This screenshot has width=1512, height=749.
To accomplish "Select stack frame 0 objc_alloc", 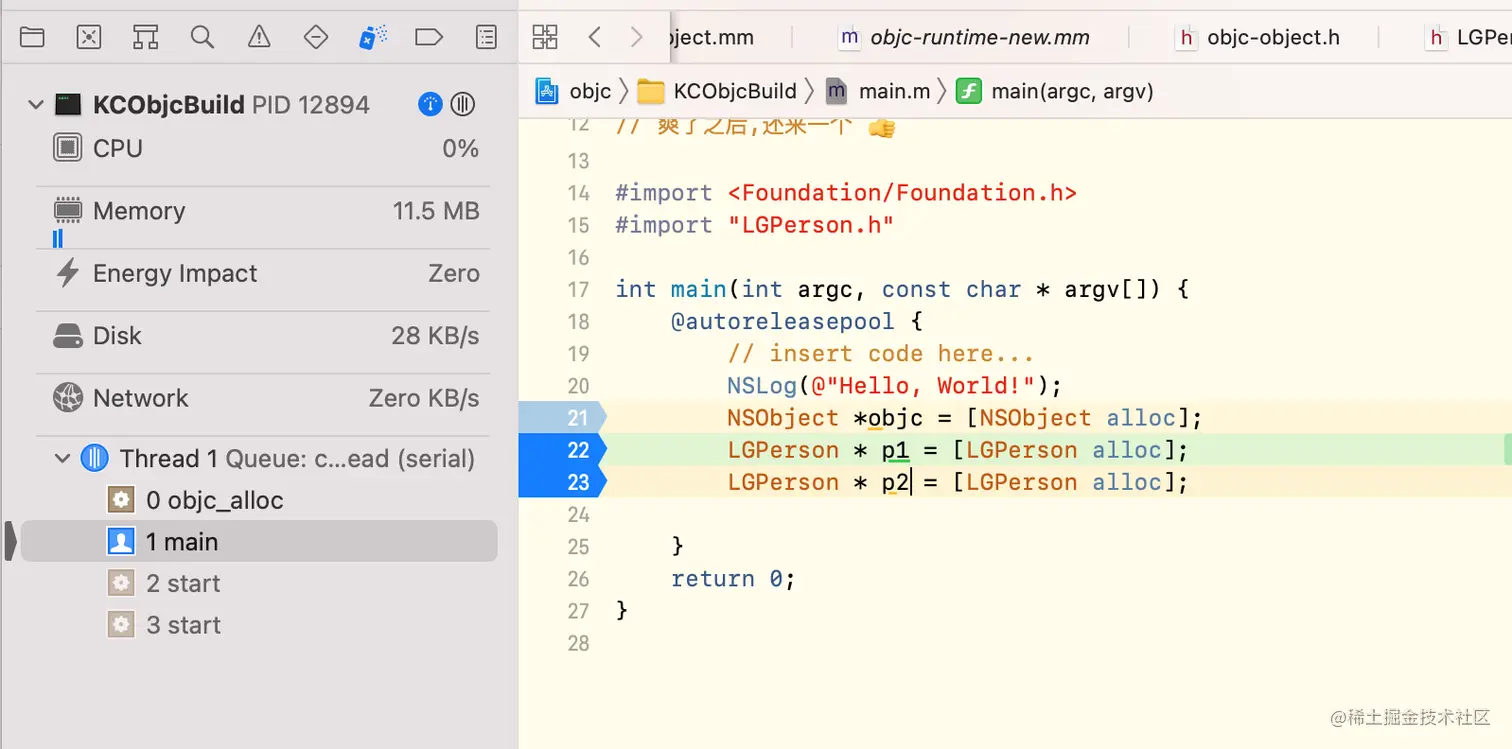I will click(259, 500).
